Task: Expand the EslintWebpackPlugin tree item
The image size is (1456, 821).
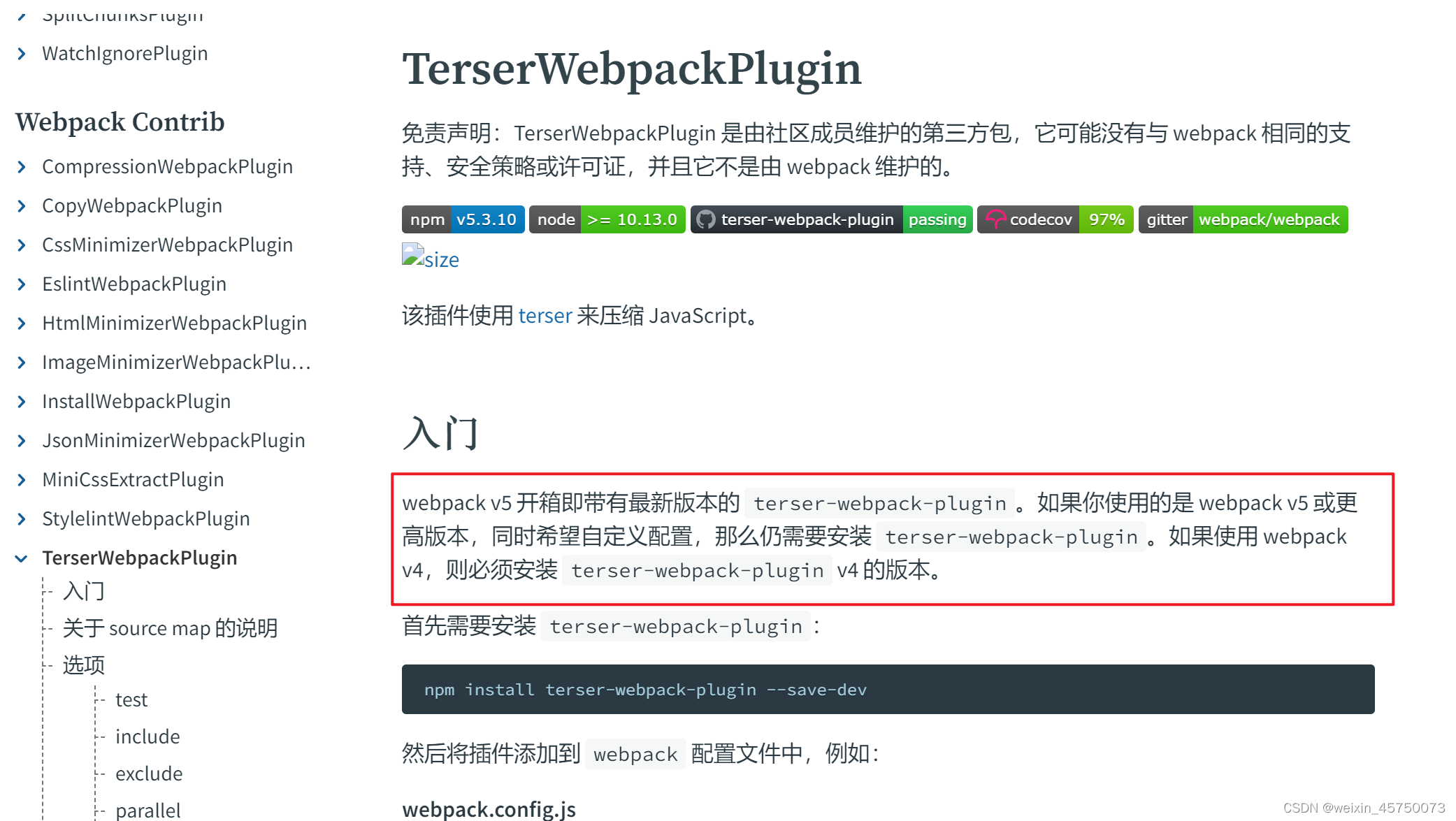Action: [x=22, y=284]
